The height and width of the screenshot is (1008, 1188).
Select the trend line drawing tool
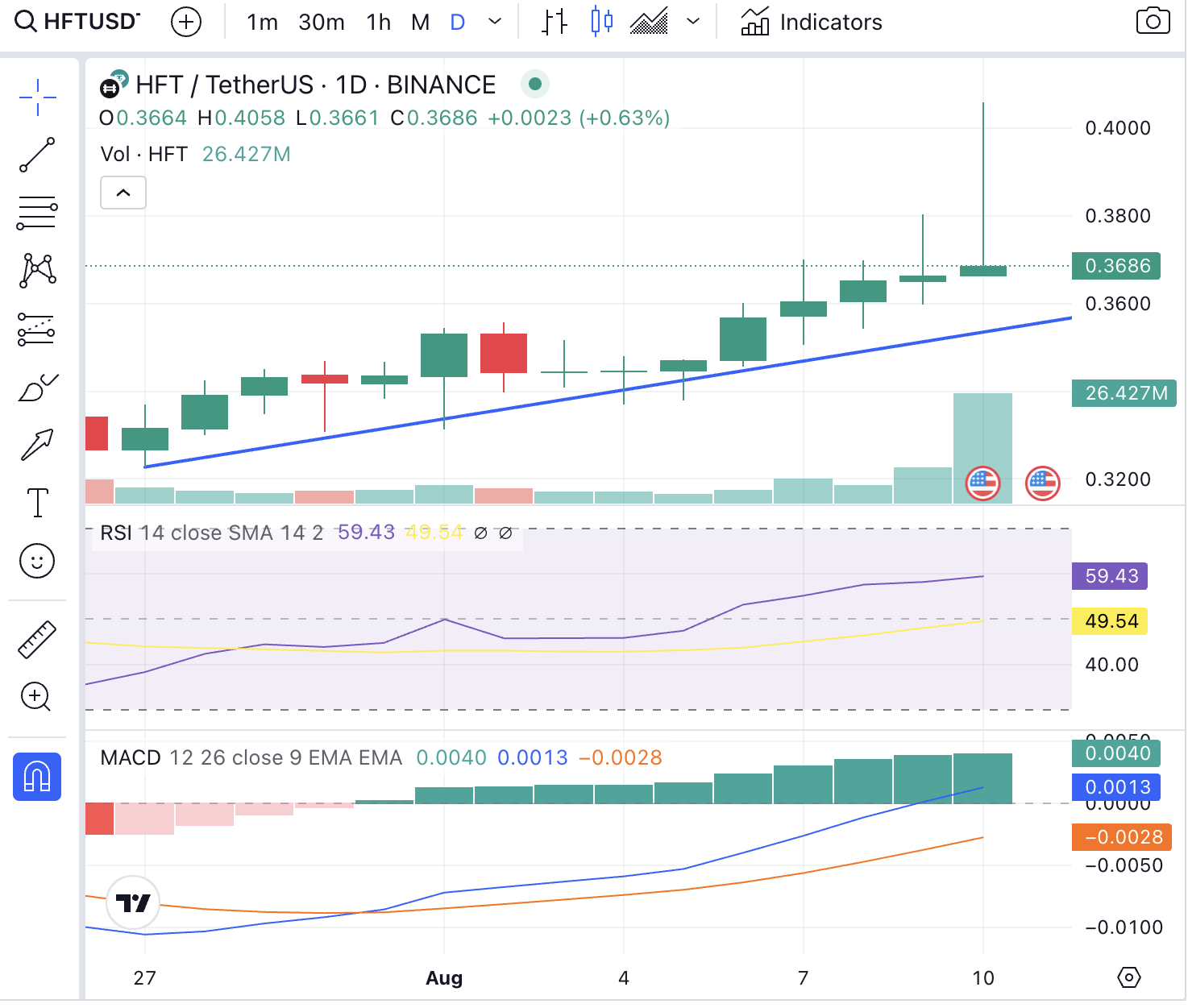38,155
